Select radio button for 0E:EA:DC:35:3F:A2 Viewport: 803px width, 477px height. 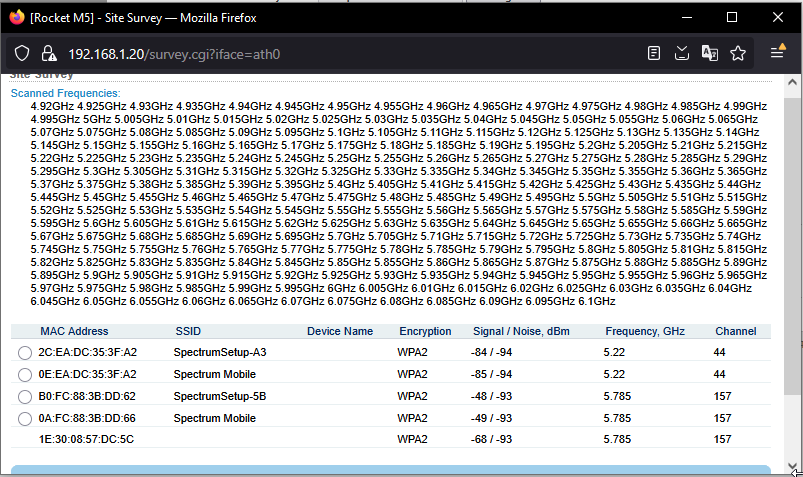[25, 375]
